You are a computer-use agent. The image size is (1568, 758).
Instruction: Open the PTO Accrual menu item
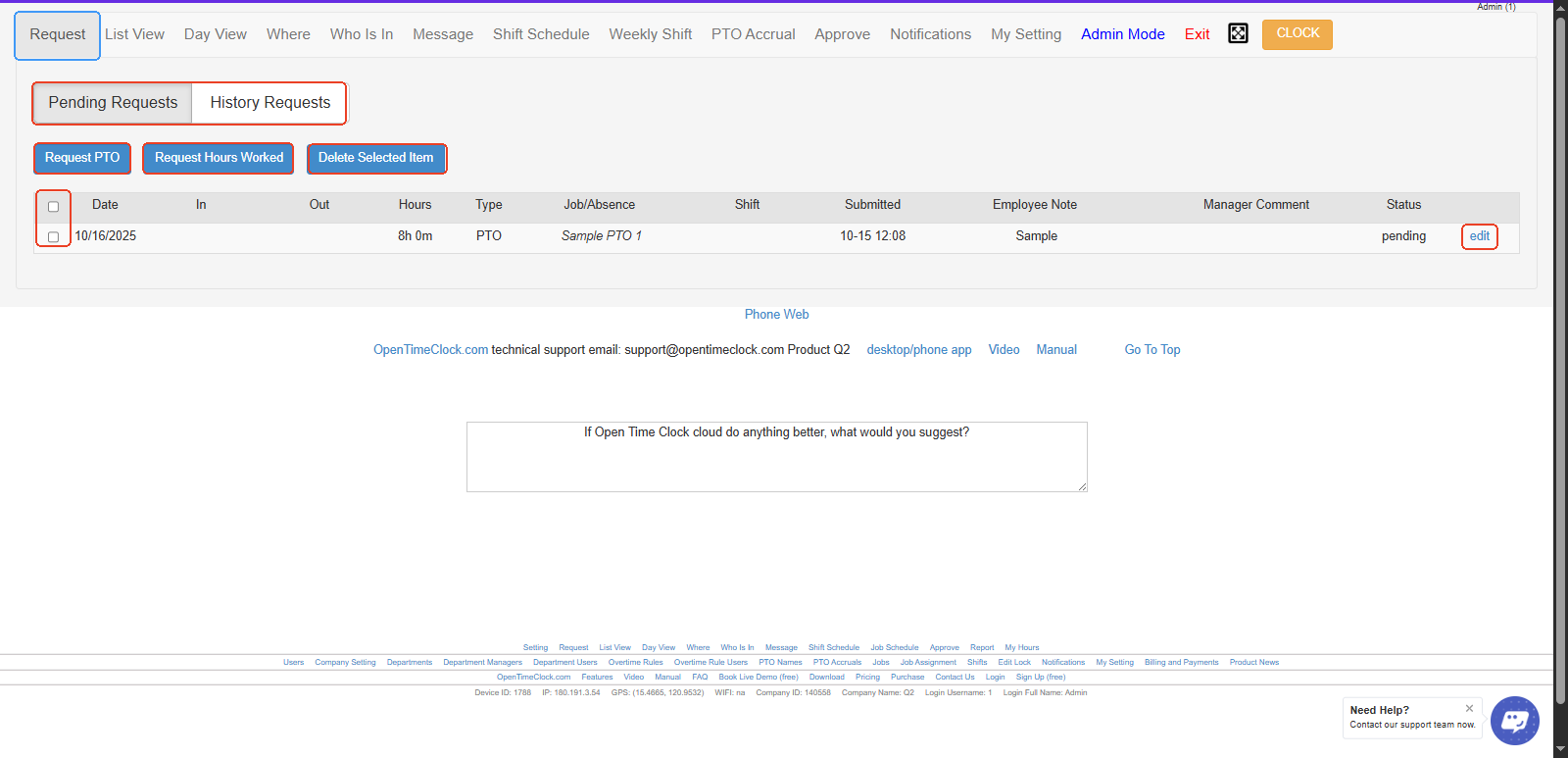click(753, 34)
